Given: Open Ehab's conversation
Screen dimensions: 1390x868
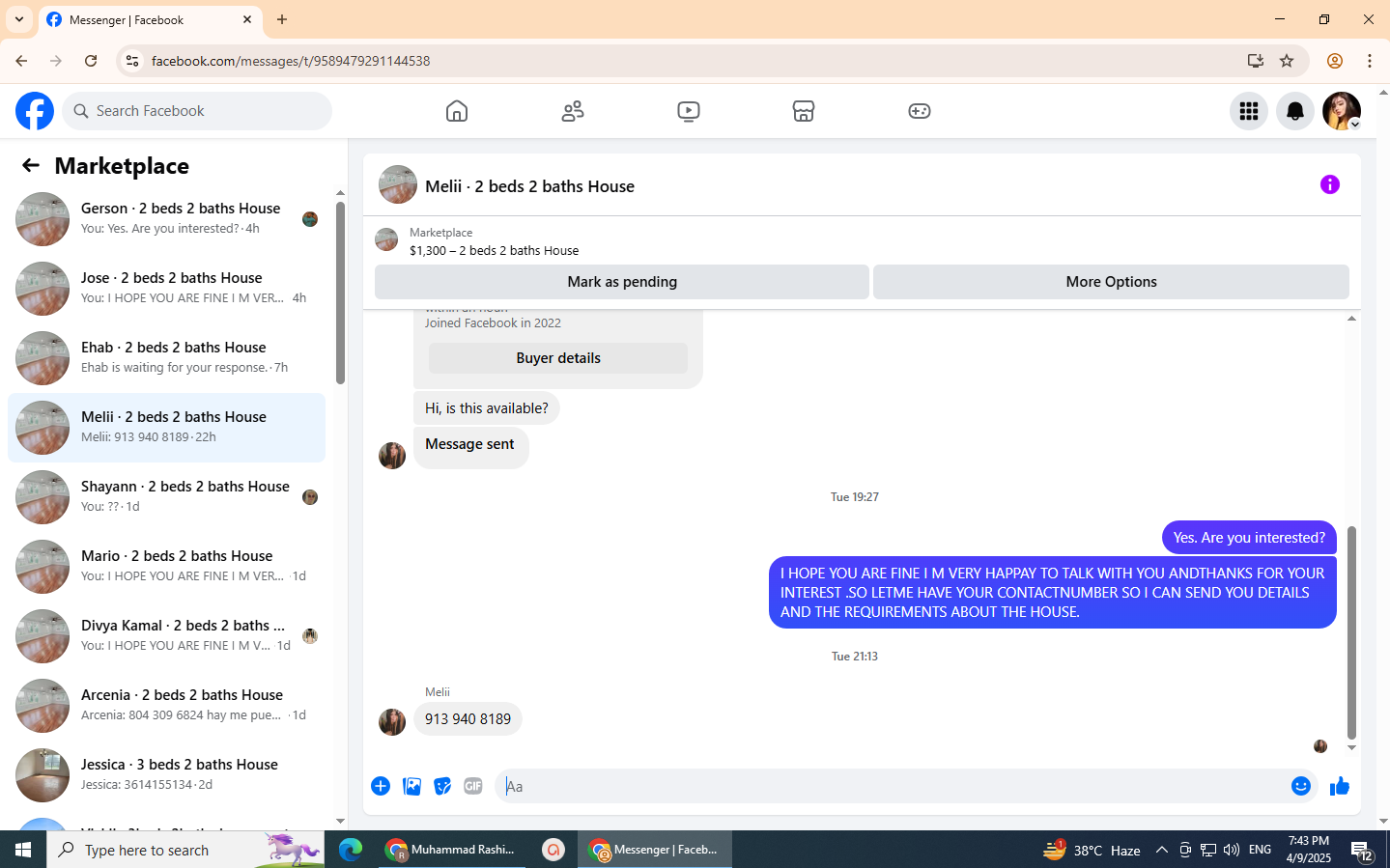Looking at the screenshot, I should coord(166,358).
